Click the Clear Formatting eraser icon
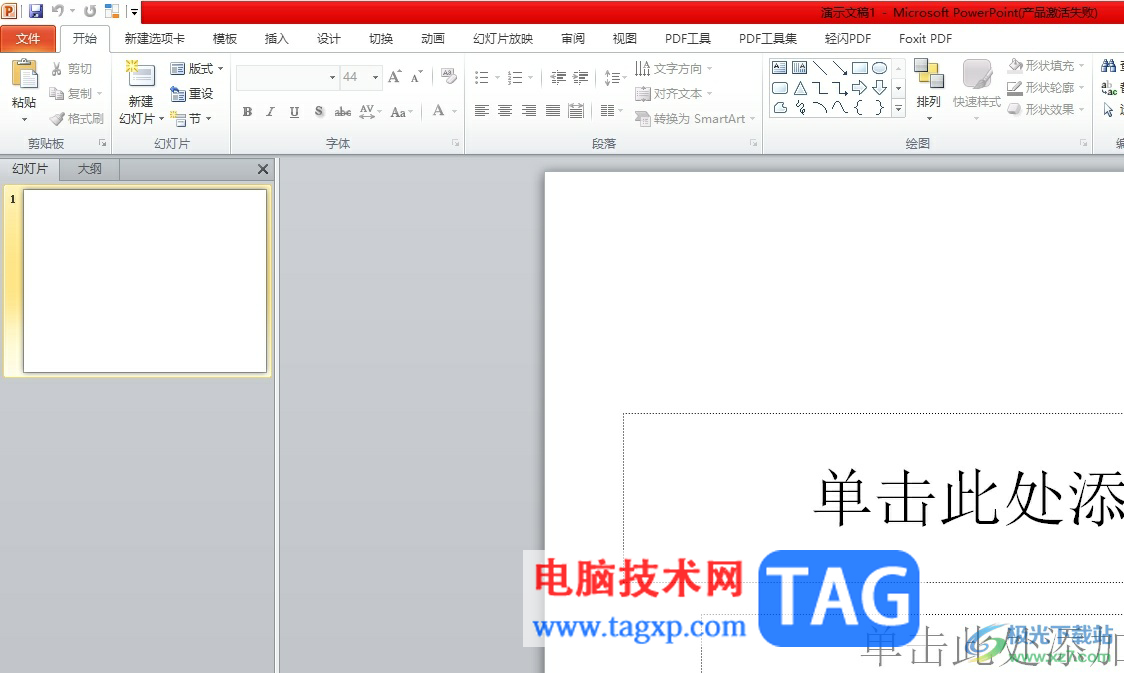1124x673 pixels. pyautogui.click(x=449, y=77)
